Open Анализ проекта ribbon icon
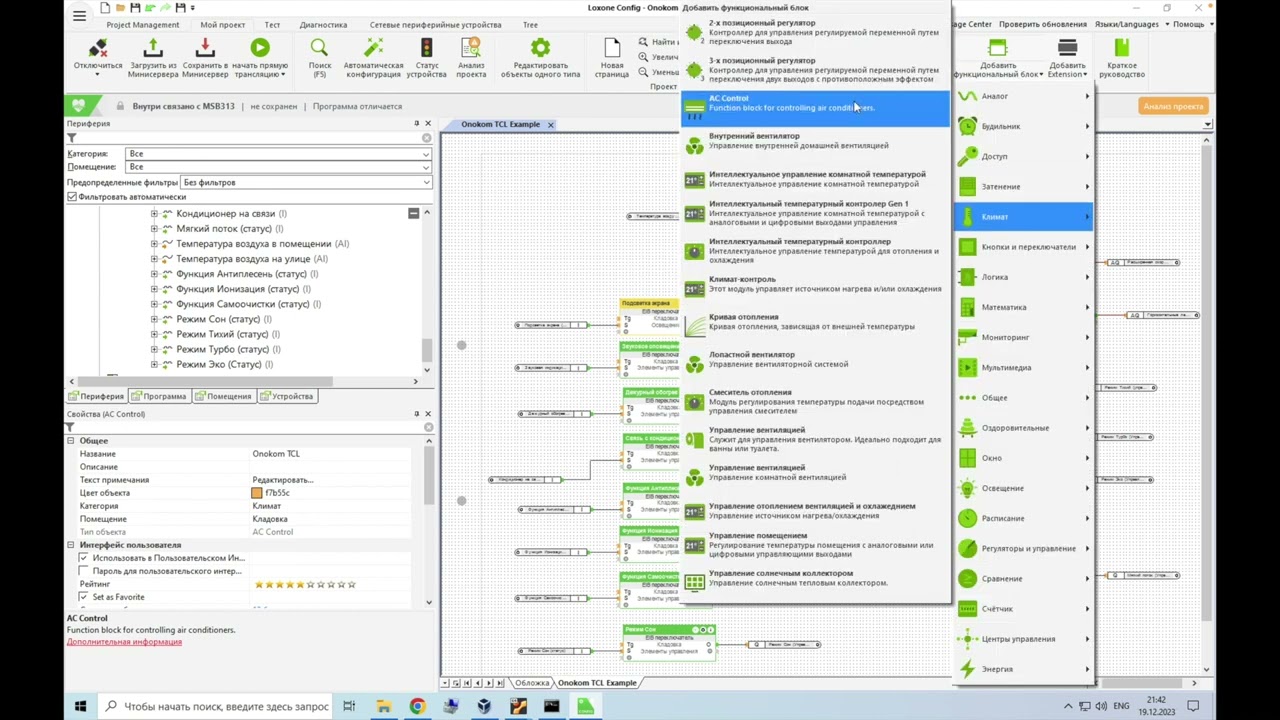Viewport: 1280px width, 720px height. point(471,48)
